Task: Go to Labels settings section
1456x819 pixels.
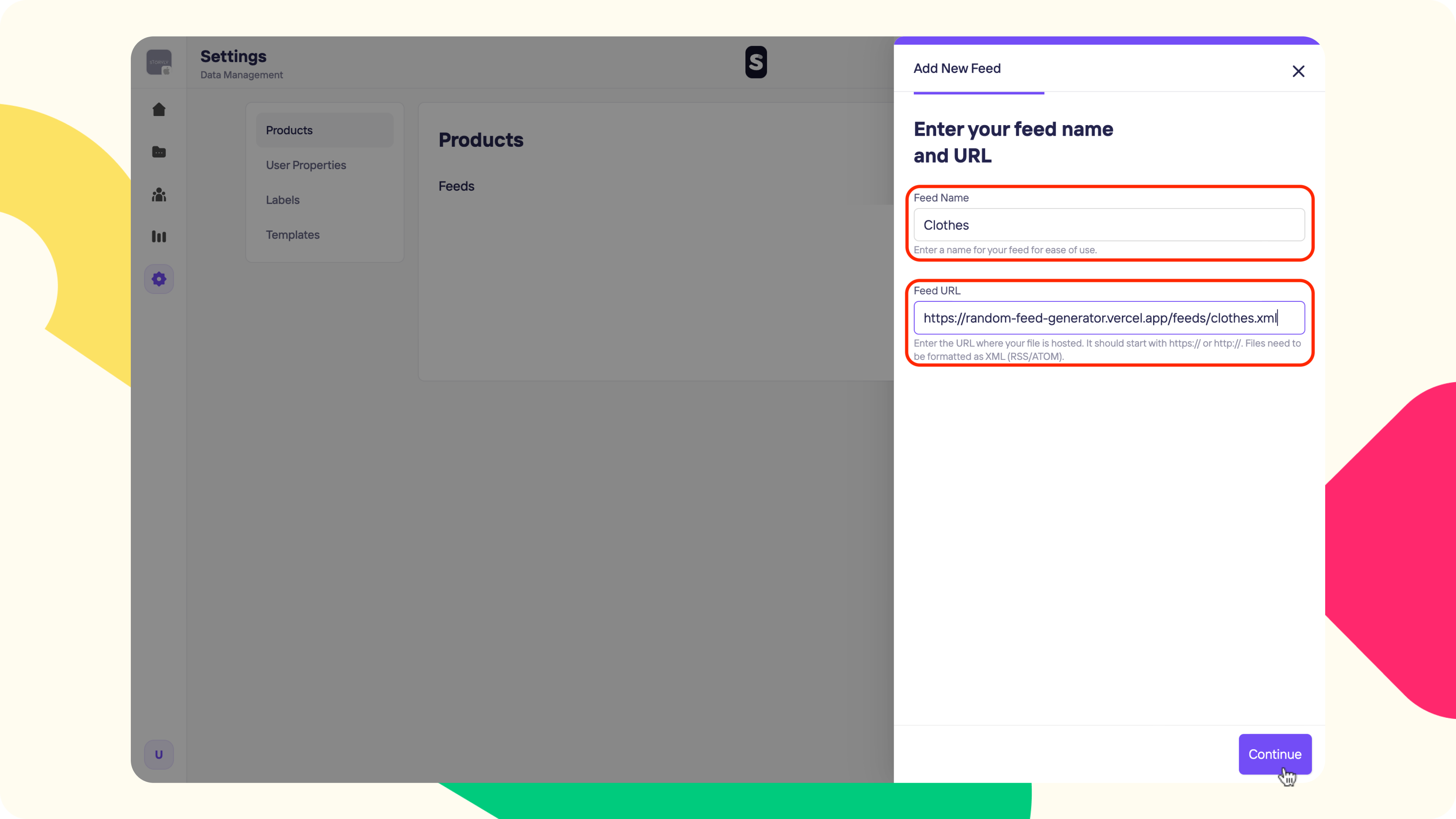Action: (x=282, y=200)
